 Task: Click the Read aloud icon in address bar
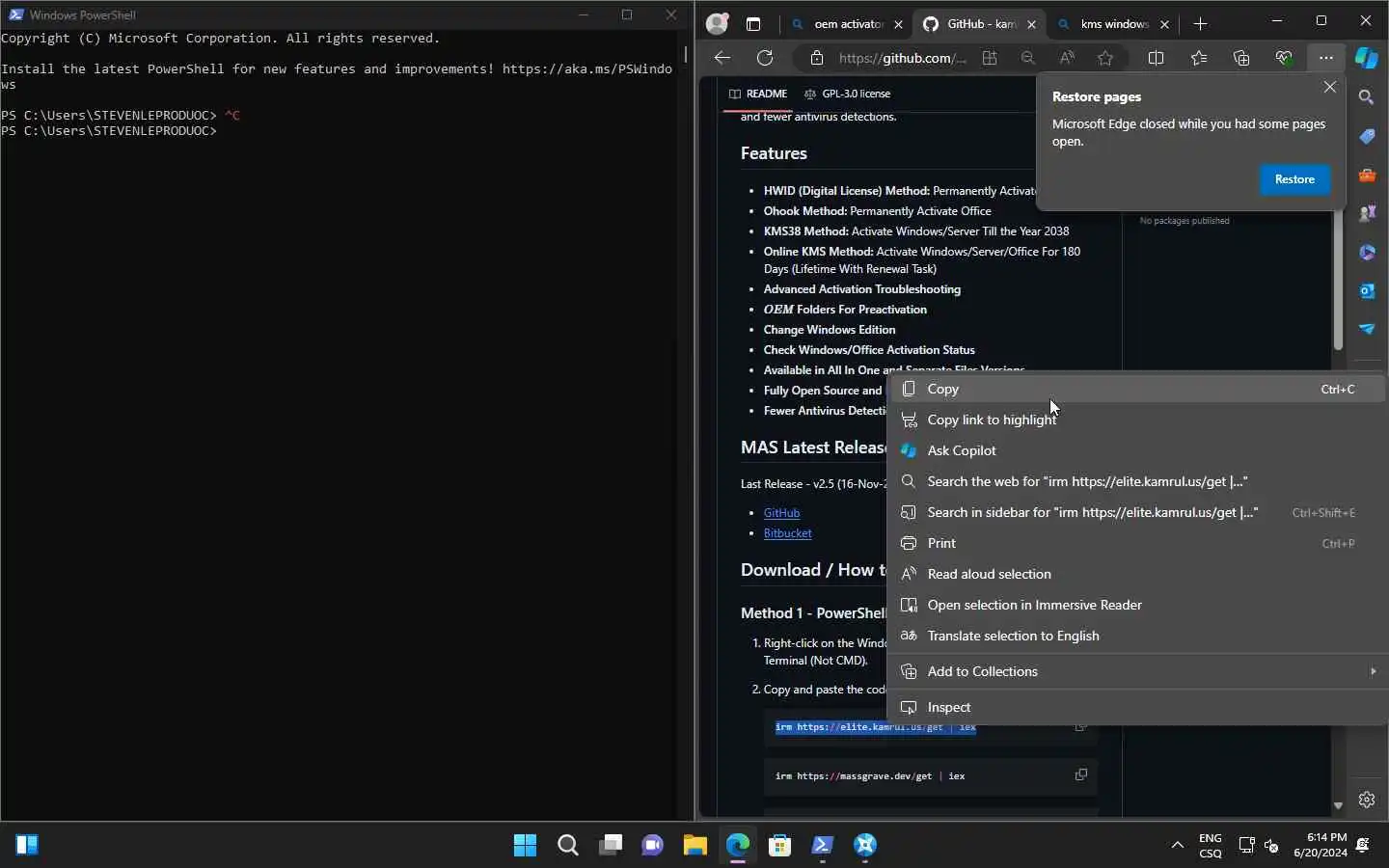tap(1067, 58)
